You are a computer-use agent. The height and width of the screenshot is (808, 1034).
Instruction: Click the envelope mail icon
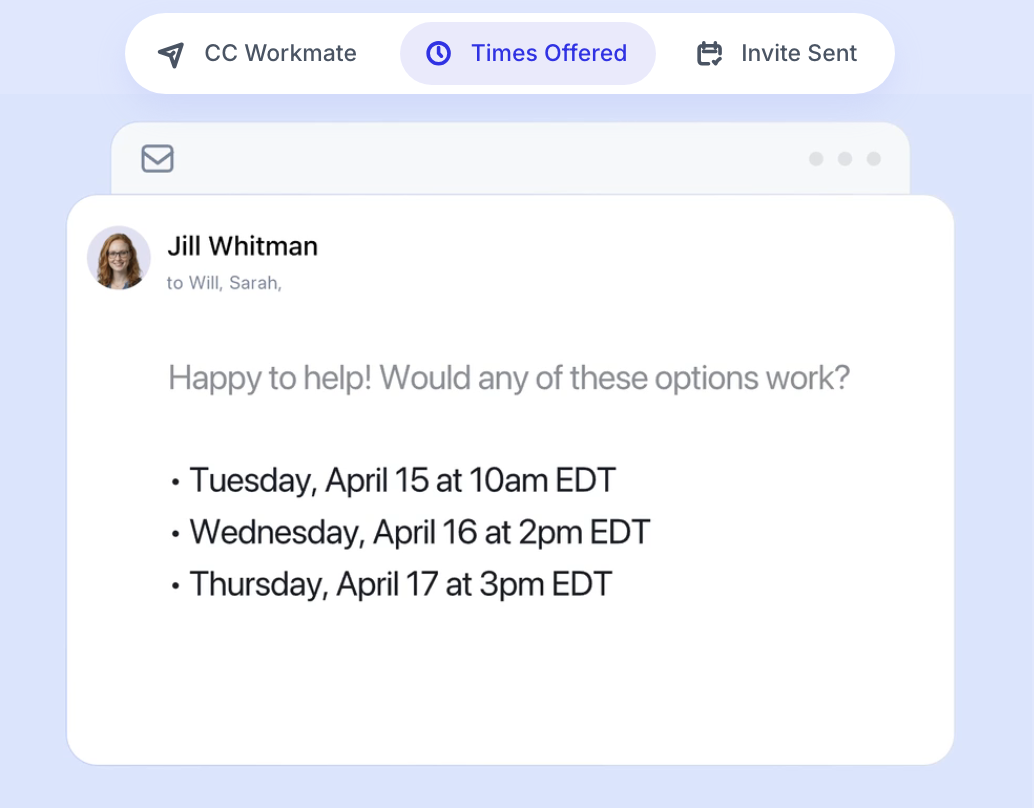[x=158, y=159]
